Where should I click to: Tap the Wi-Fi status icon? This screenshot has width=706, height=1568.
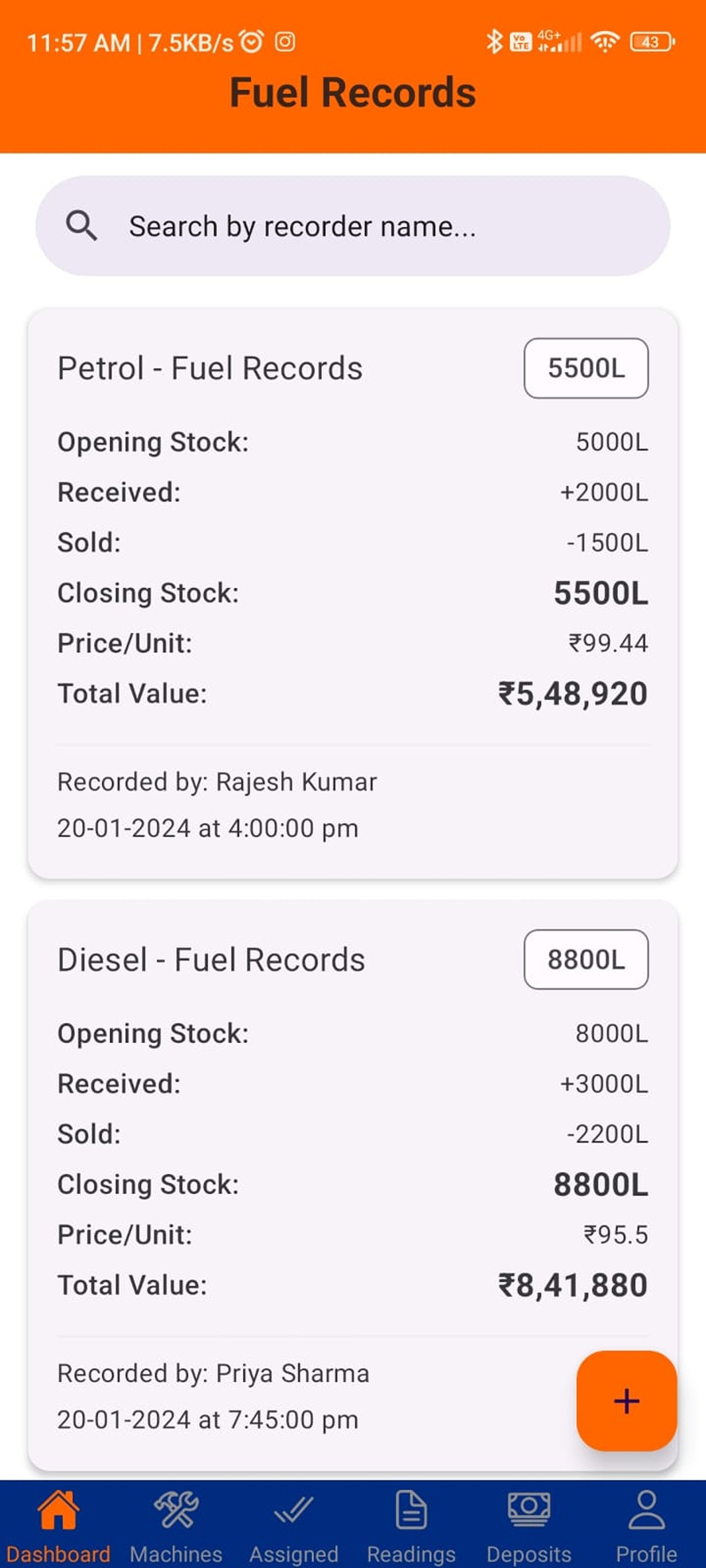605,42
